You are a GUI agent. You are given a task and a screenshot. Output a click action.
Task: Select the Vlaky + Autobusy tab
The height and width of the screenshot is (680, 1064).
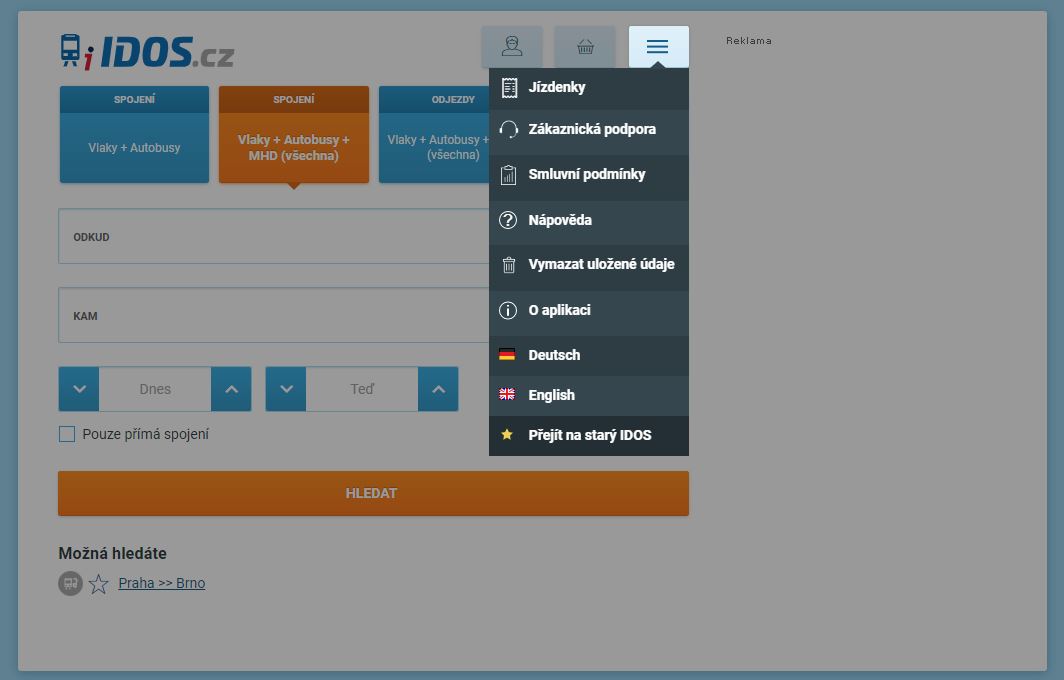tap(134, 135)
